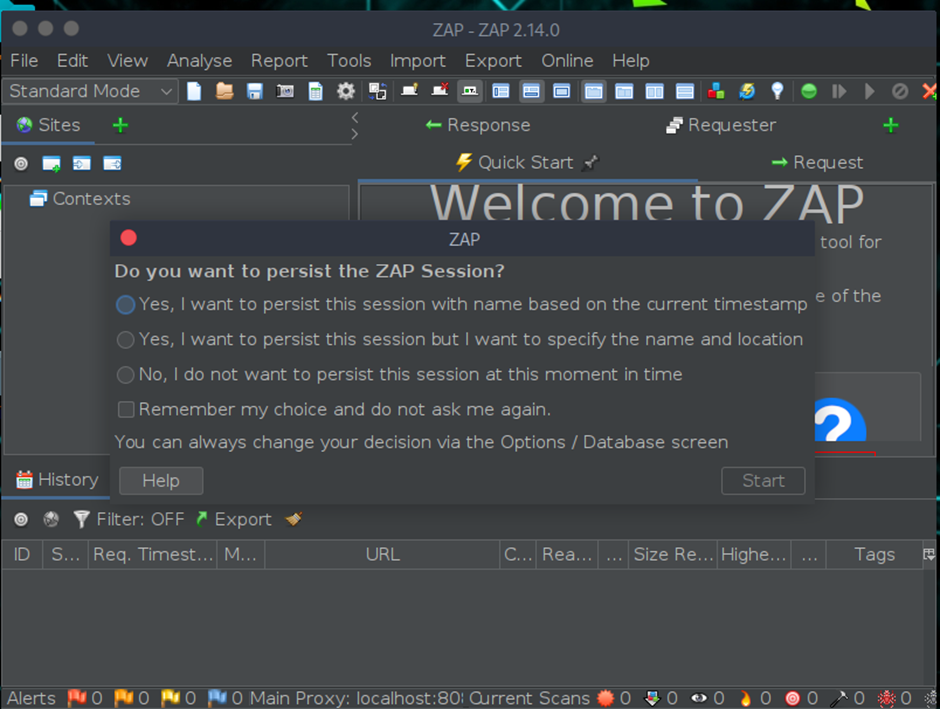Toggle the Show Tab Names toolbar icon
The width and height of the screenshot is (940, 709).
470,91
